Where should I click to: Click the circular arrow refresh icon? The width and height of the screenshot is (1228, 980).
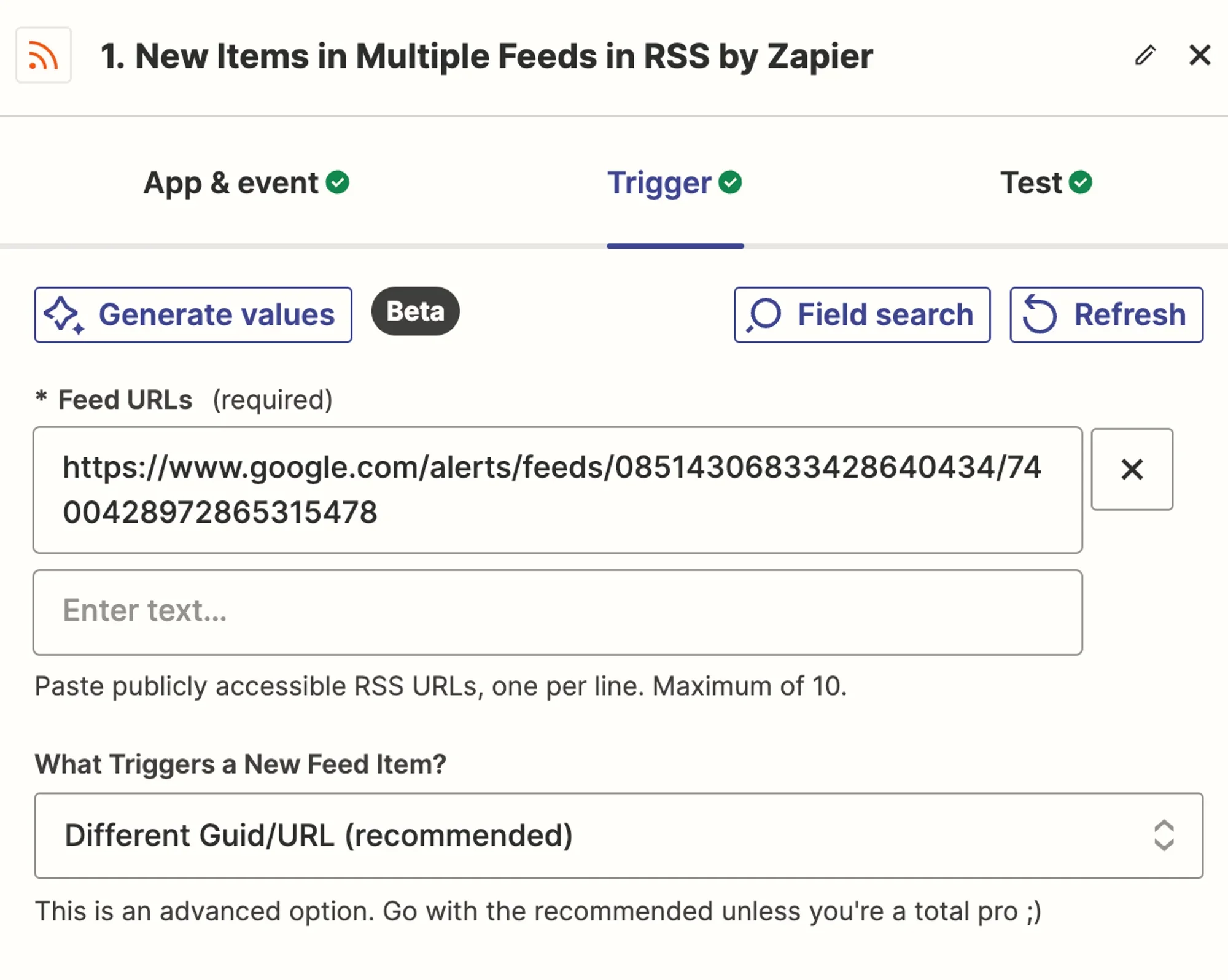[1040, 314]
